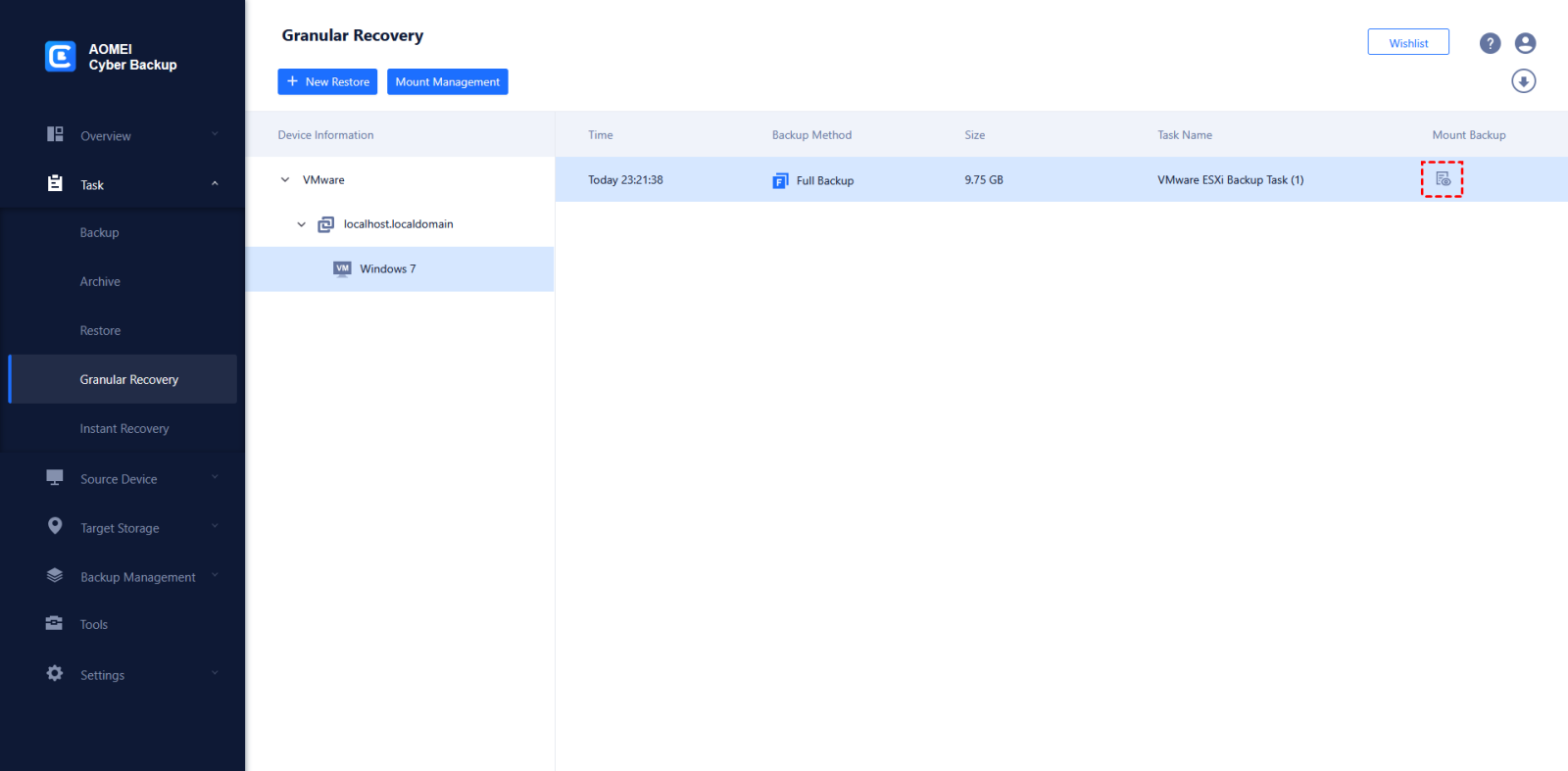Click the New Restore button
Viewport: 1568px width, 771px height.
click(x=327, y=81)
